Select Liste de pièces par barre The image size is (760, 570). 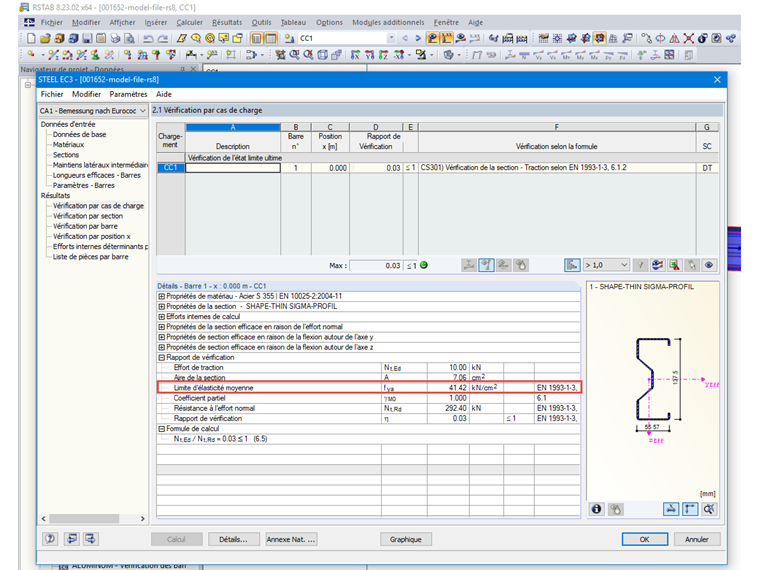pos(91,256)
